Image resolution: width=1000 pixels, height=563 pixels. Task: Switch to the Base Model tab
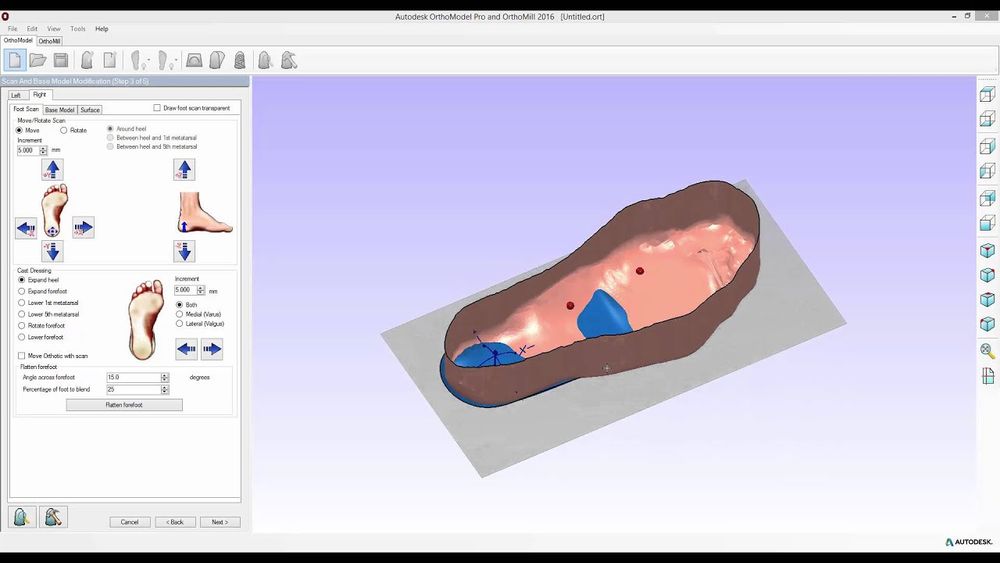[x=59, y=110]
